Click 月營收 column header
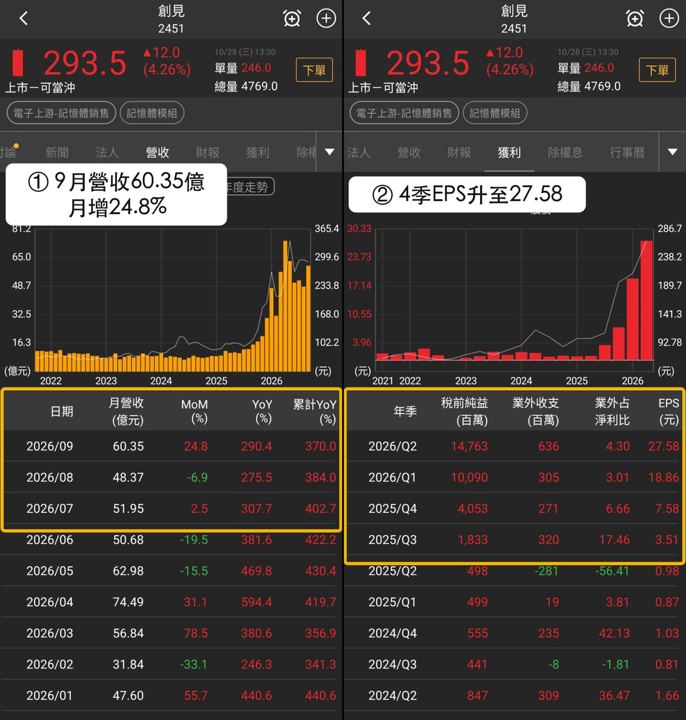Viewport: 686px width, 720px height. click(x=127, y=411)
